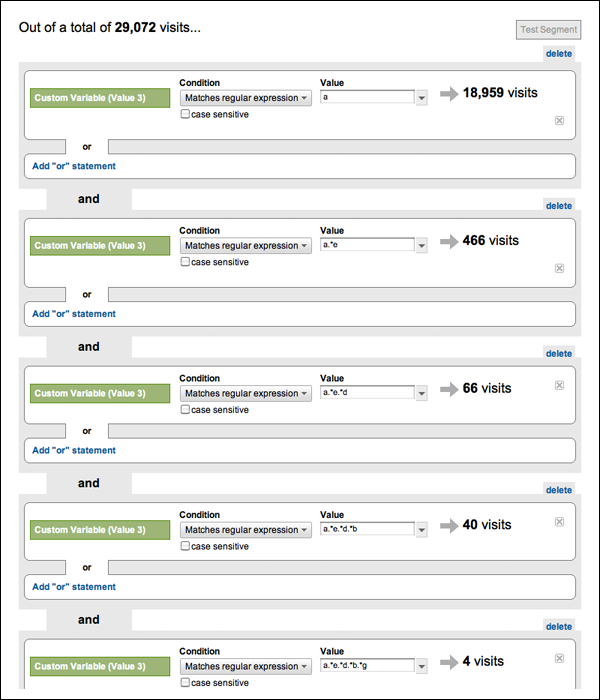Select green Custom Variable (Value 3) chip in second group
600x700 pixels.
pyautogui.click(x=100, y=246)
